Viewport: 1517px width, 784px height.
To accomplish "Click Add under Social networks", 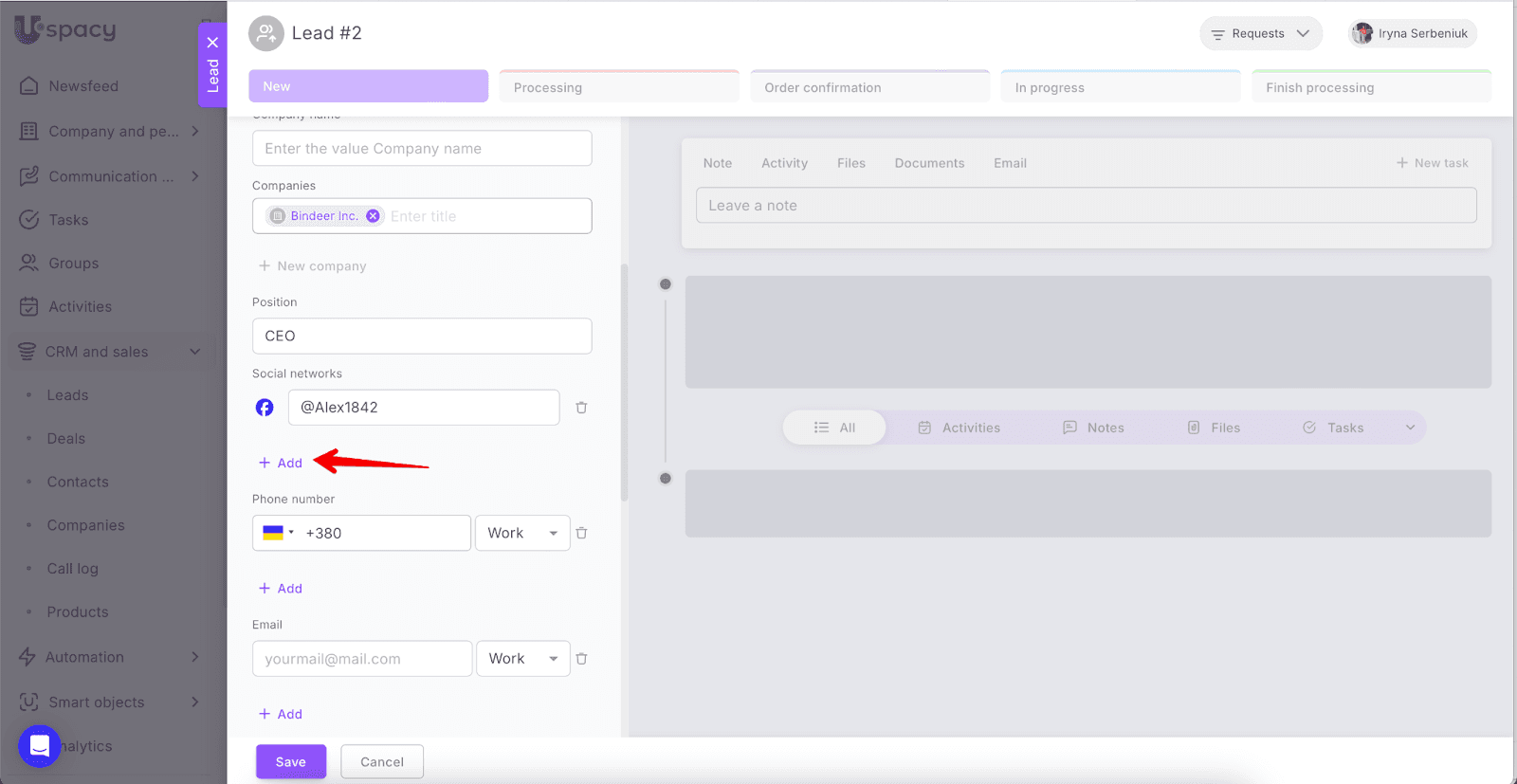I will (281, 463).
